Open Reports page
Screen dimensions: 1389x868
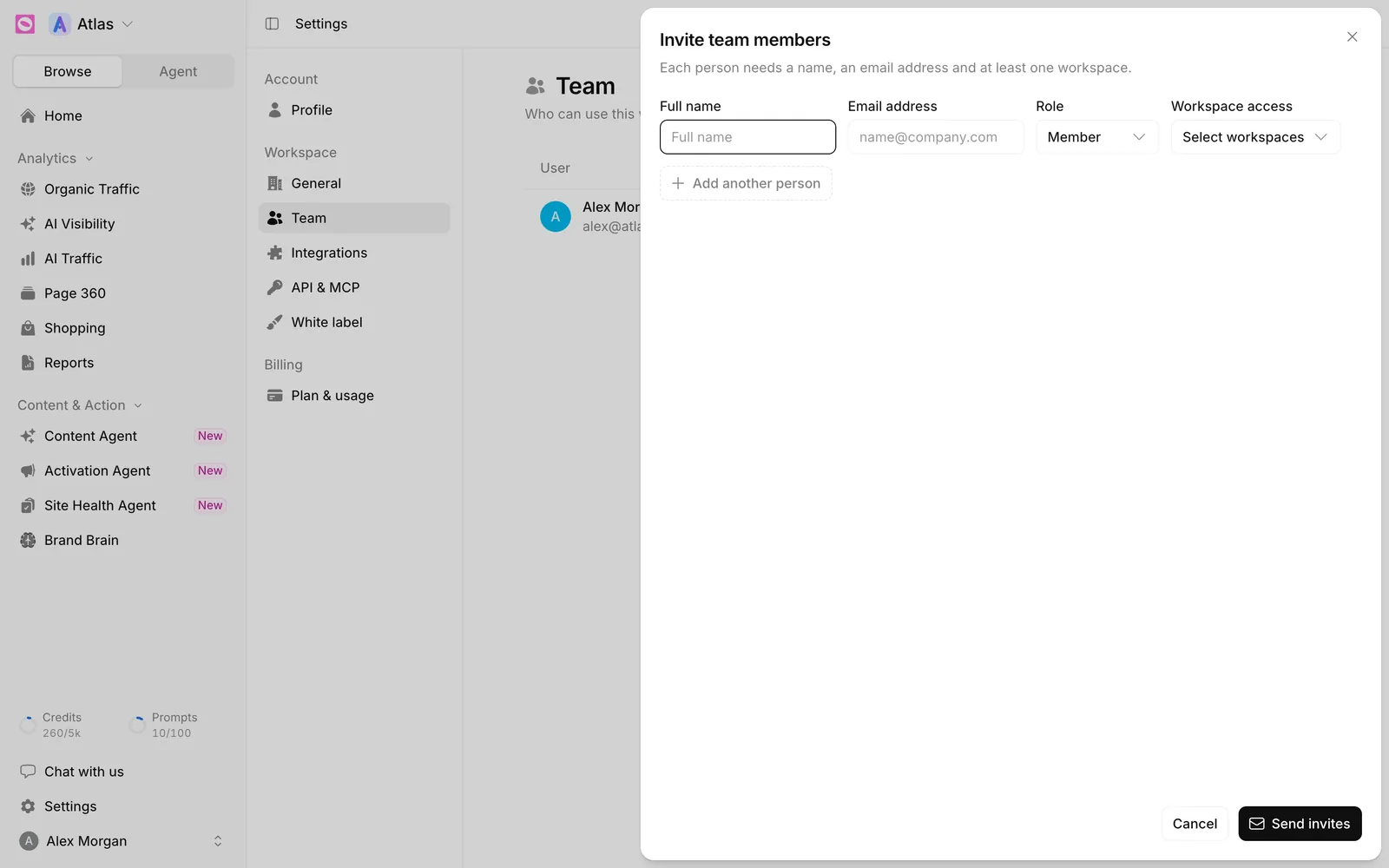(123, 363)
